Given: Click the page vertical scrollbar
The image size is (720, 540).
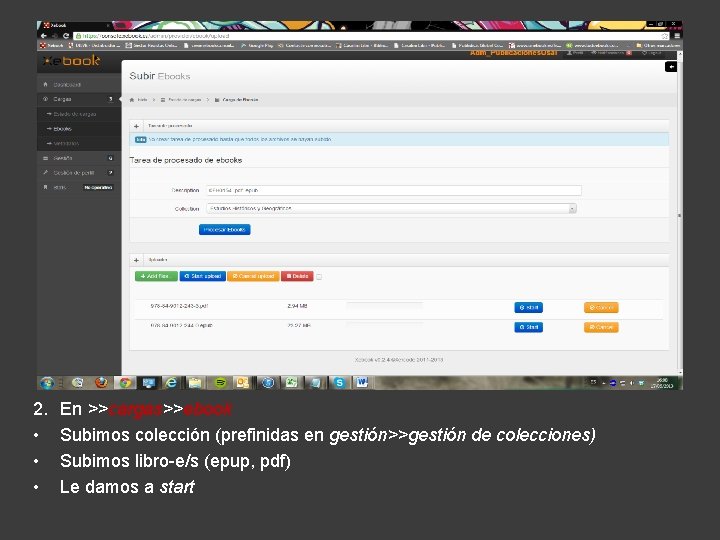Looking at the screenshot, I should tap(680, 214).
